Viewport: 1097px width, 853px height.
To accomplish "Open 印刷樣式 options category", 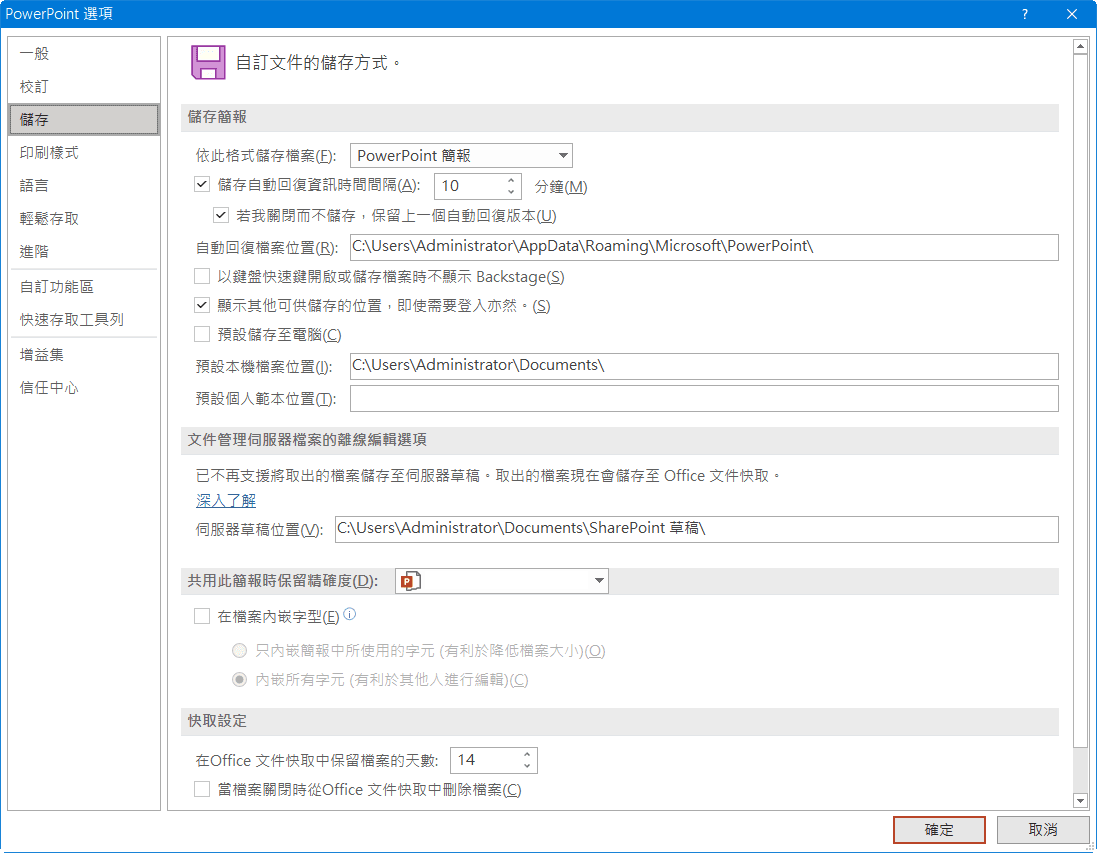I will pyautogui.click(x=84, y=153).
